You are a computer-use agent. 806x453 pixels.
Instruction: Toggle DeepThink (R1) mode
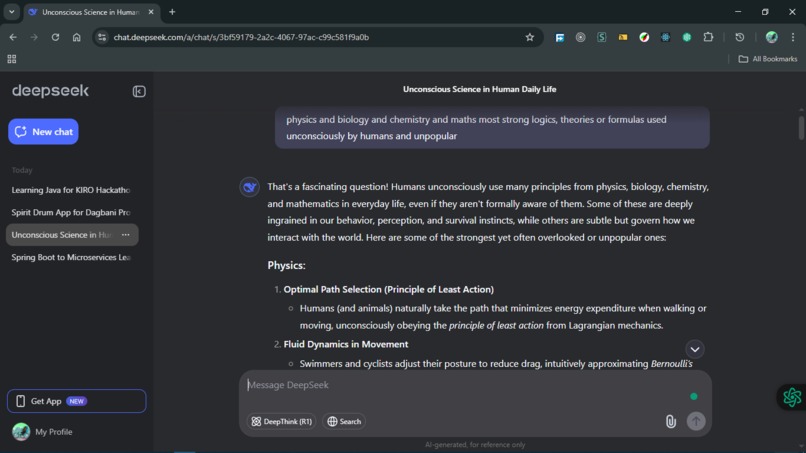tap(281, 422)
